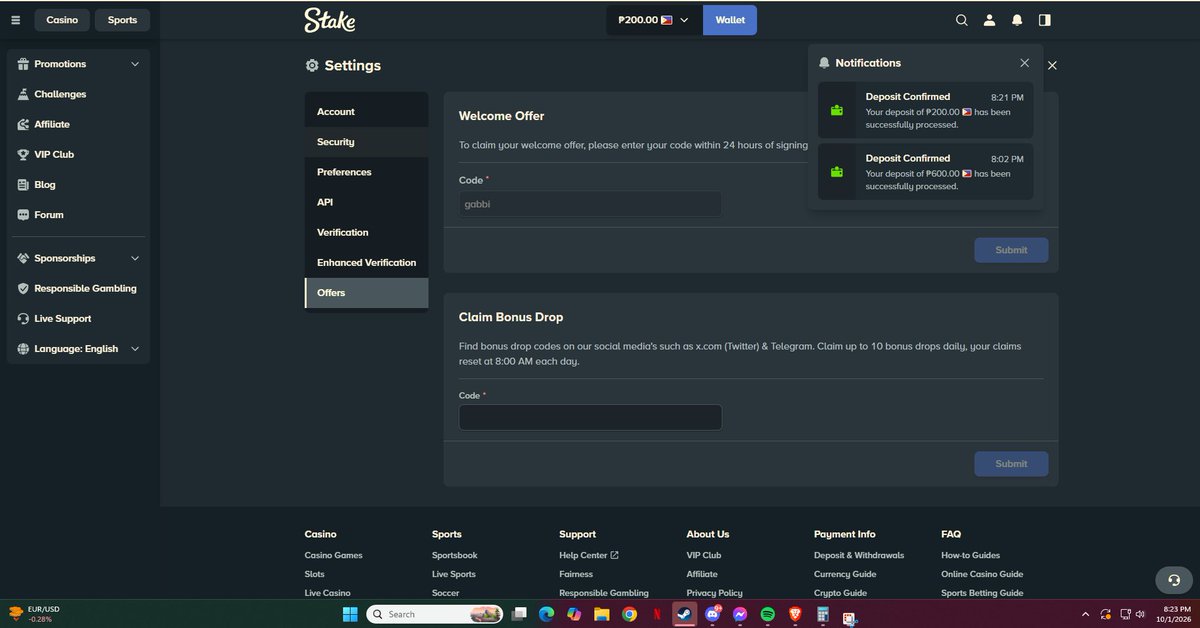Image resolution: width=1200 pixels, height=628 pixels.
Task: Open the API settings tab
Action: [366, 202]
